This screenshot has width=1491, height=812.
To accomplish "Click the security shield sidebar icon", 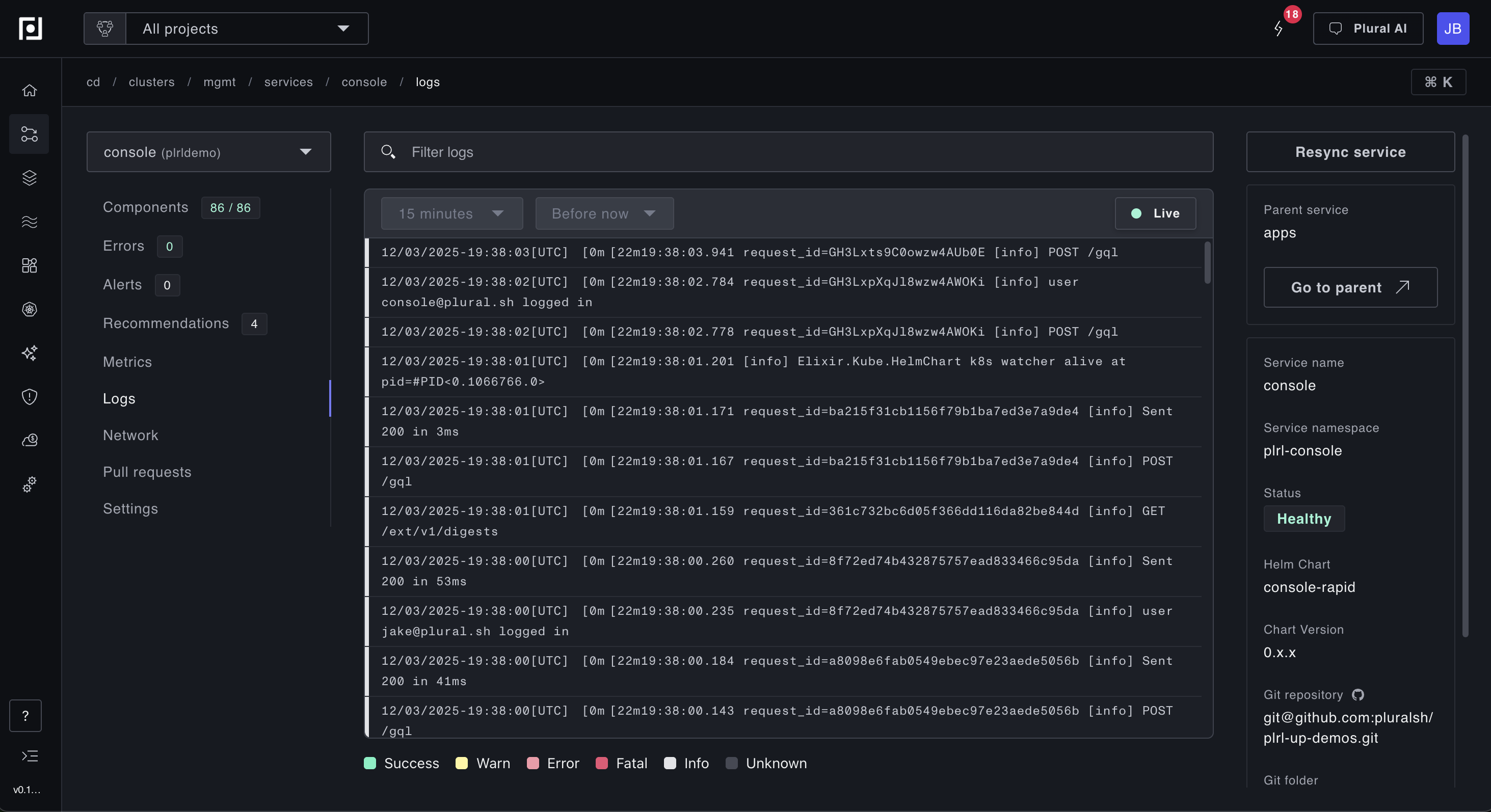I will (30, 396).
